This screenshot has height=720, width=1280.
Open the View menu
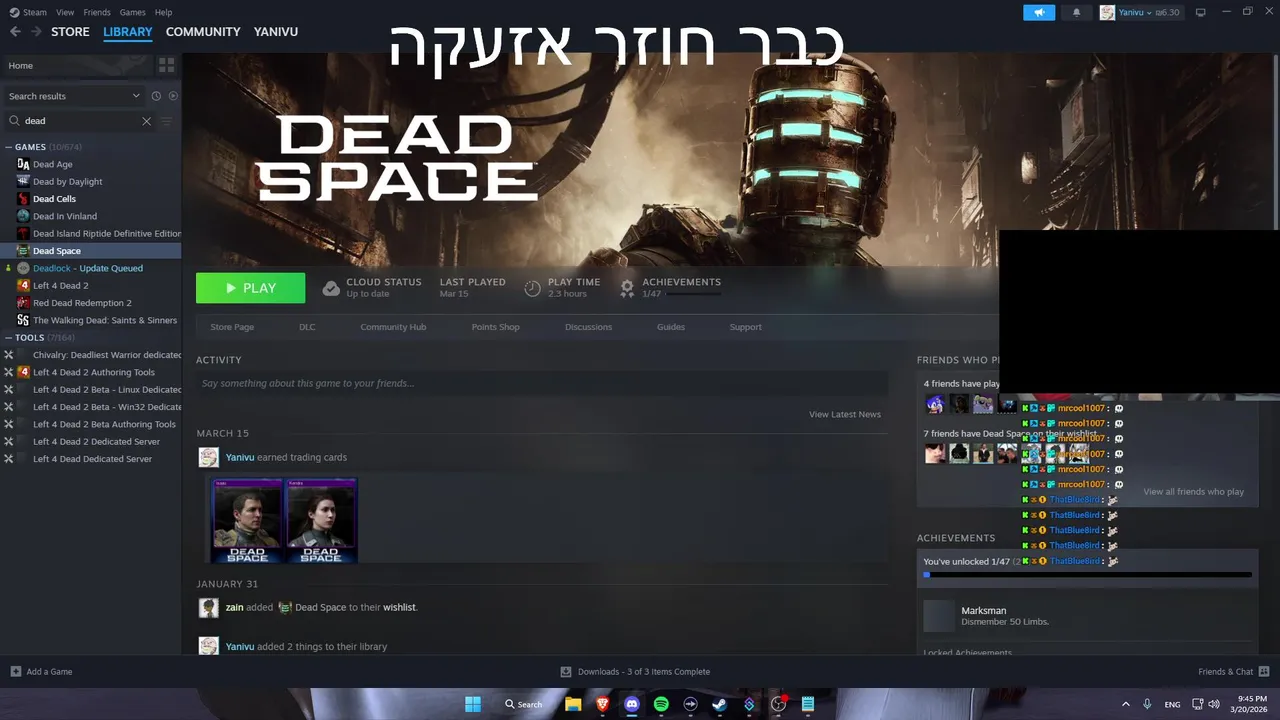(65, 12)
